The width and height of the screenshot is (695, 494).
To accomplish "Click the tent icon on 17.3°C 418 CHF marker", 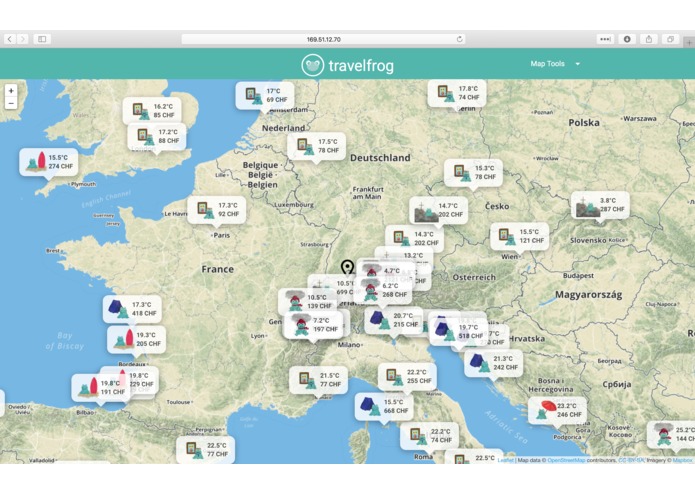I will [x=118, y=309].
